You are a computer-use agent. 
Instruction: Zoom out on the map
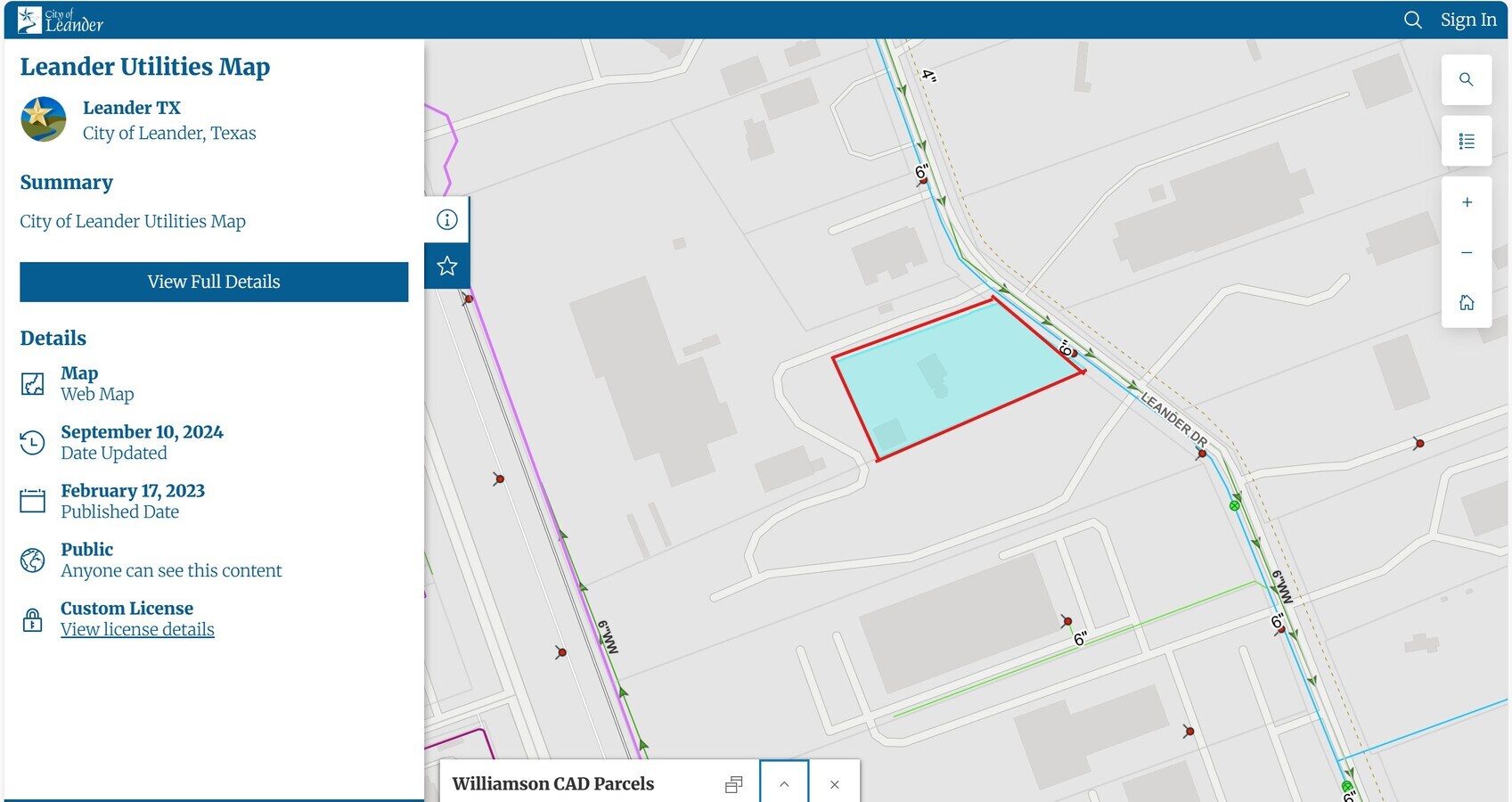pyautogui.click(x=1467, y=252)
